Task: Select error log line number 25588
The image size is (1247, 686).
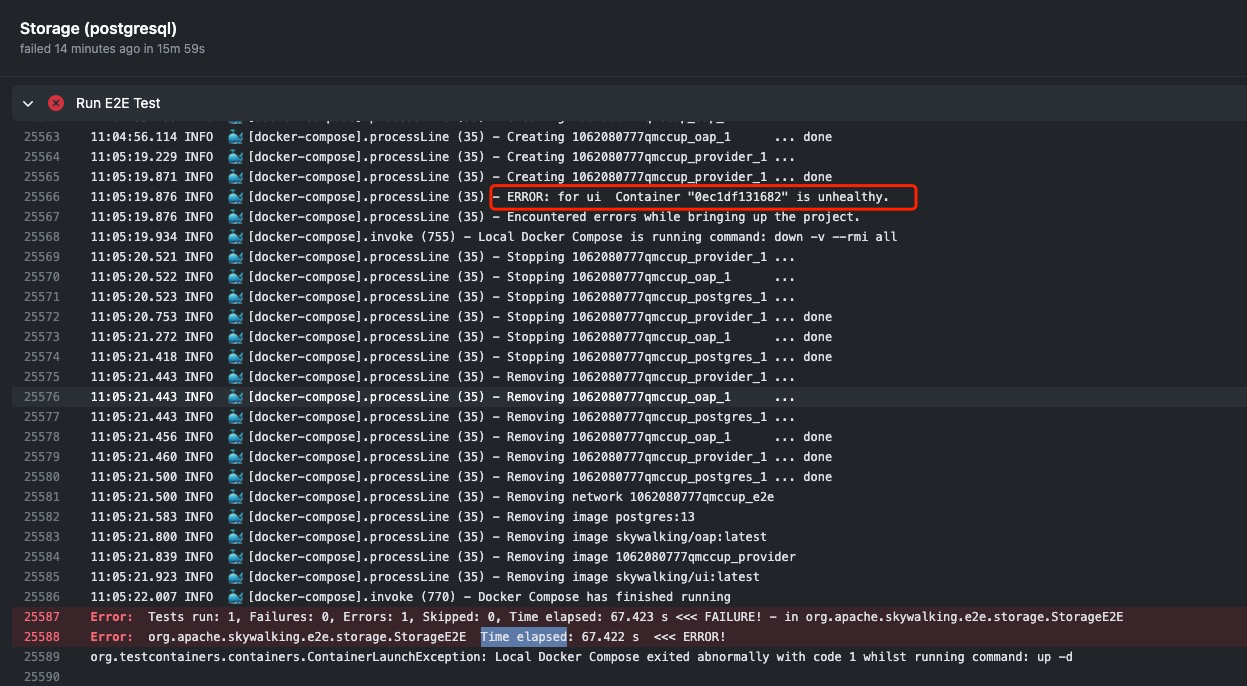Action: tap(42, 637)
